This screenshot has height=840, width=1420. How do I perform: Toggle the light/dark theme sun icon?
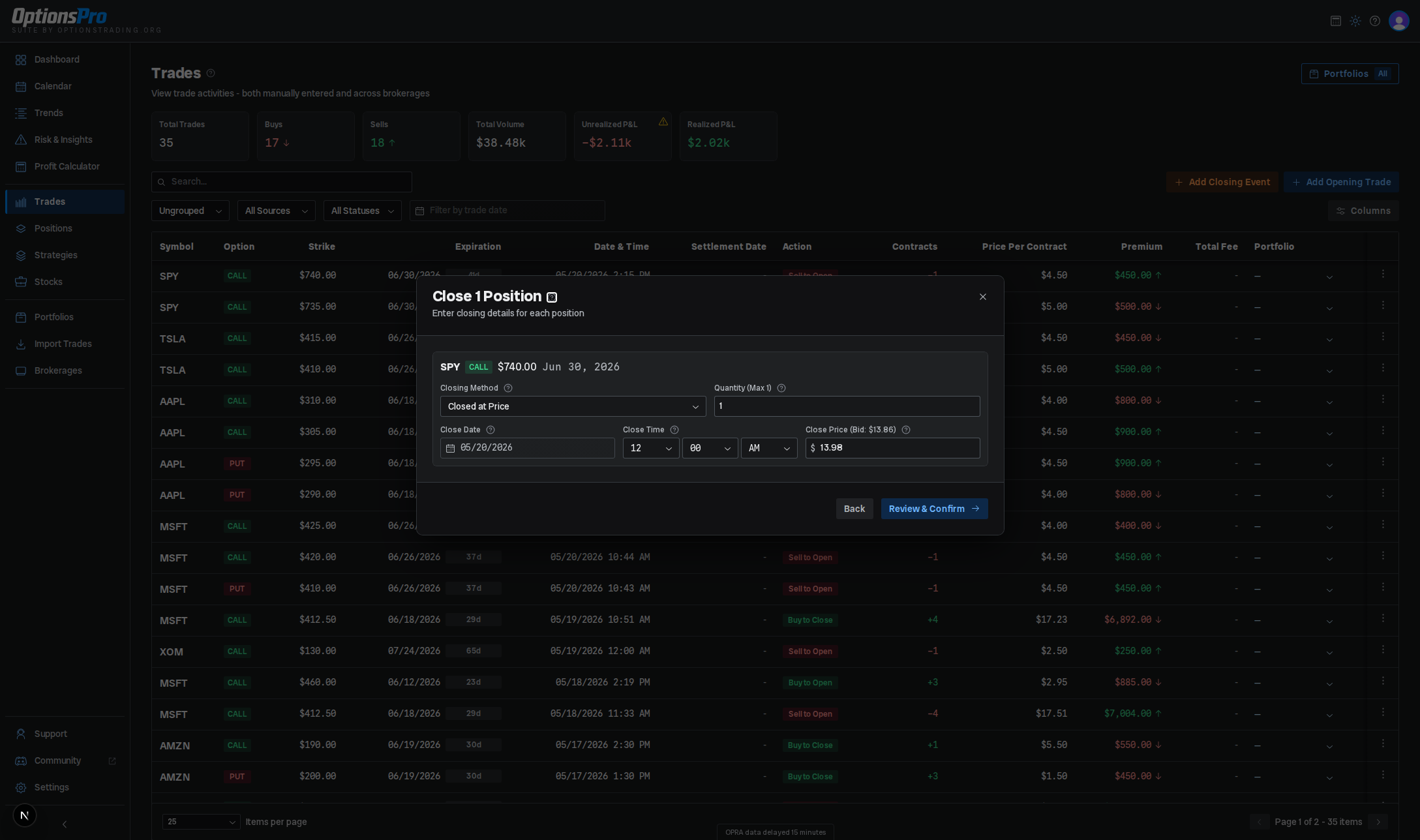(1355, 21)
